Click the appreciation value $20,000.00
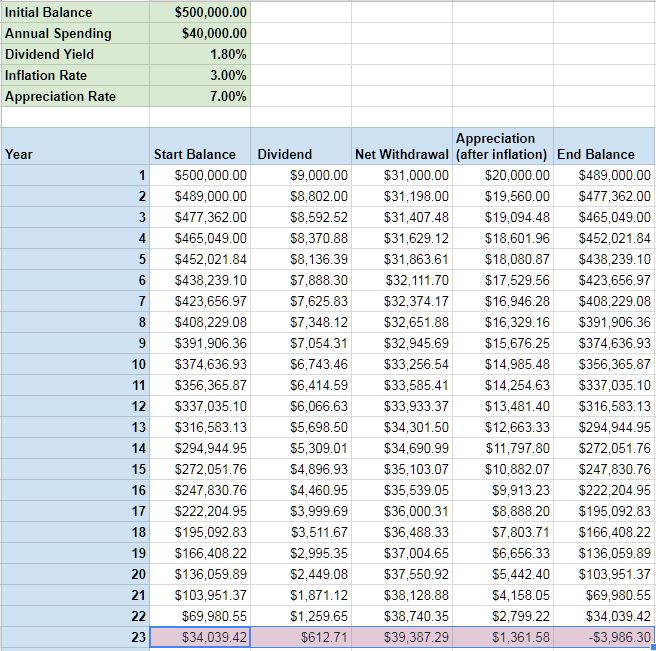Viewport: 656px width, 651px height. [x=502, y=175]
